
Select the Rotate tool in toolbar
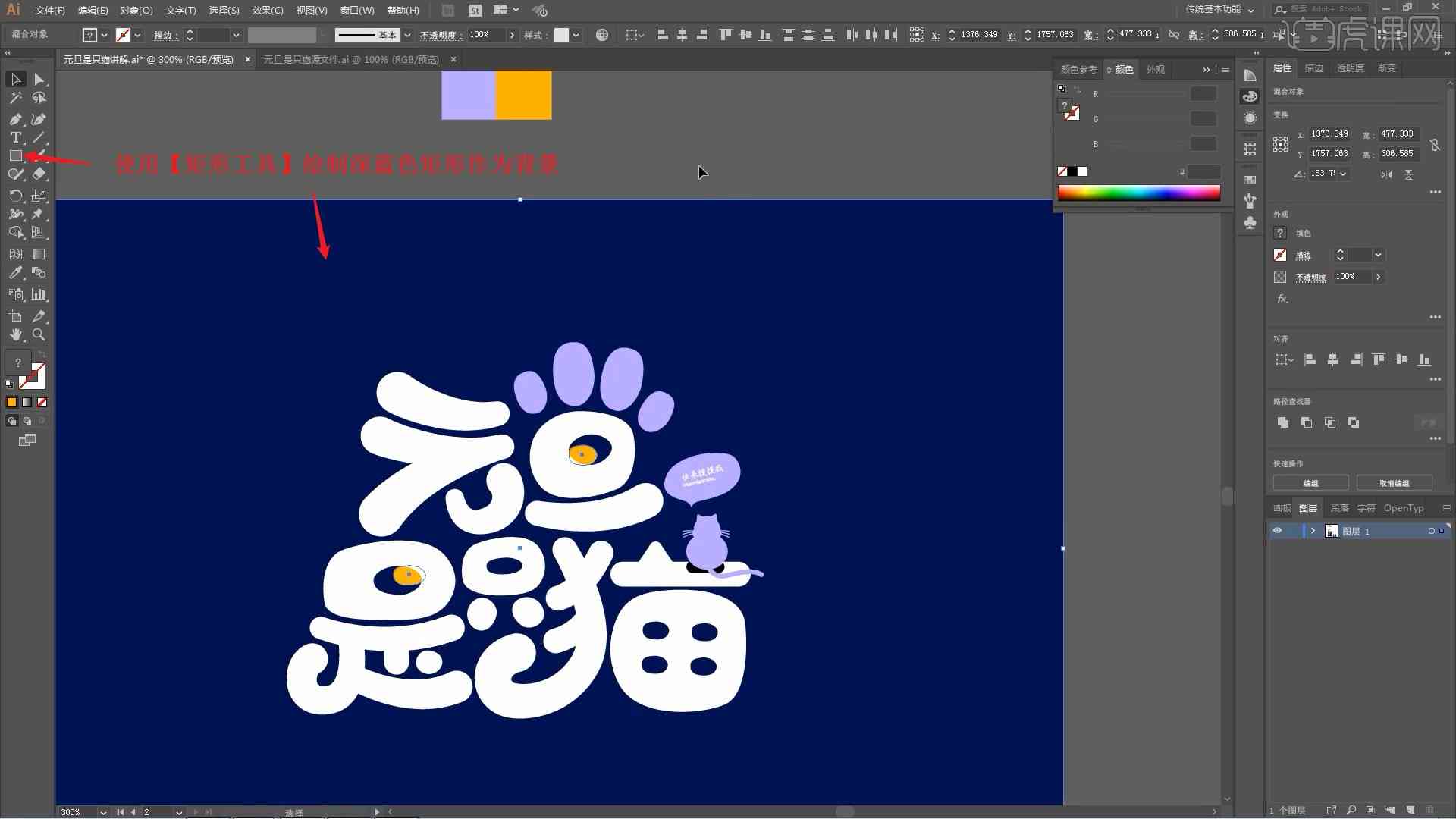14,196
